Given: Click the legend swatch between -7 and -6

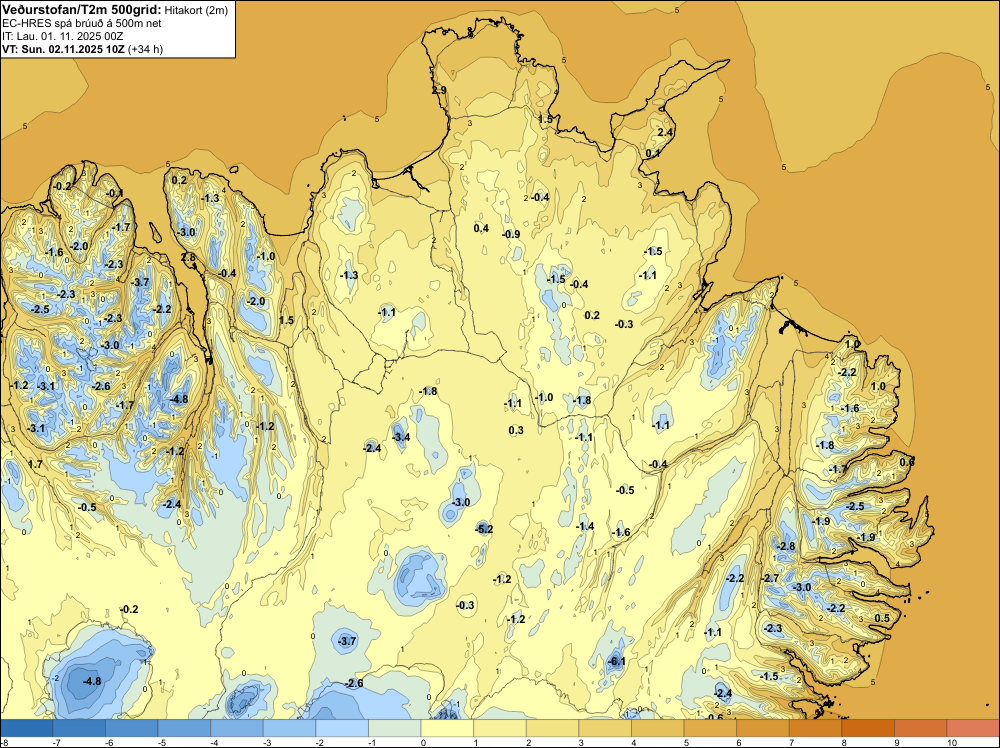Looking at the screenshot, I should [79, 728].
